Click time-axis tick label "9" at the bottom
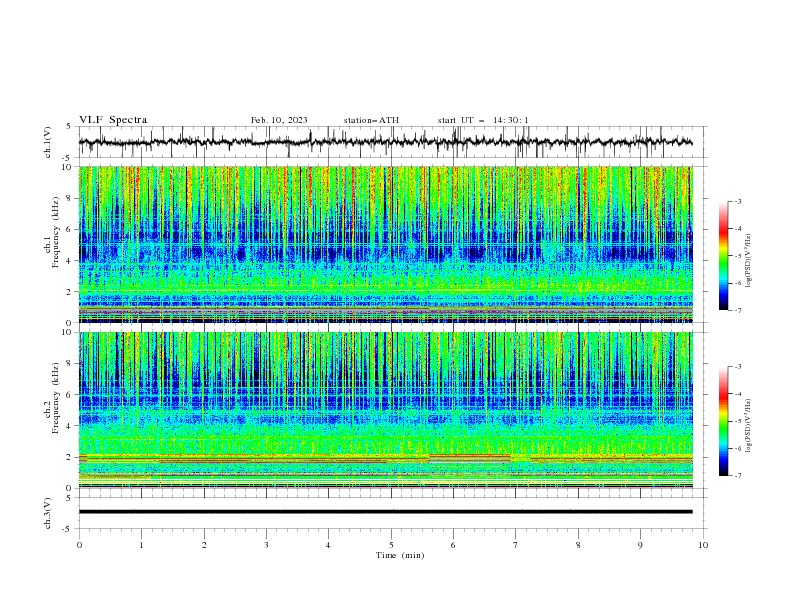792x612 pixels. (x=640, y=545)
